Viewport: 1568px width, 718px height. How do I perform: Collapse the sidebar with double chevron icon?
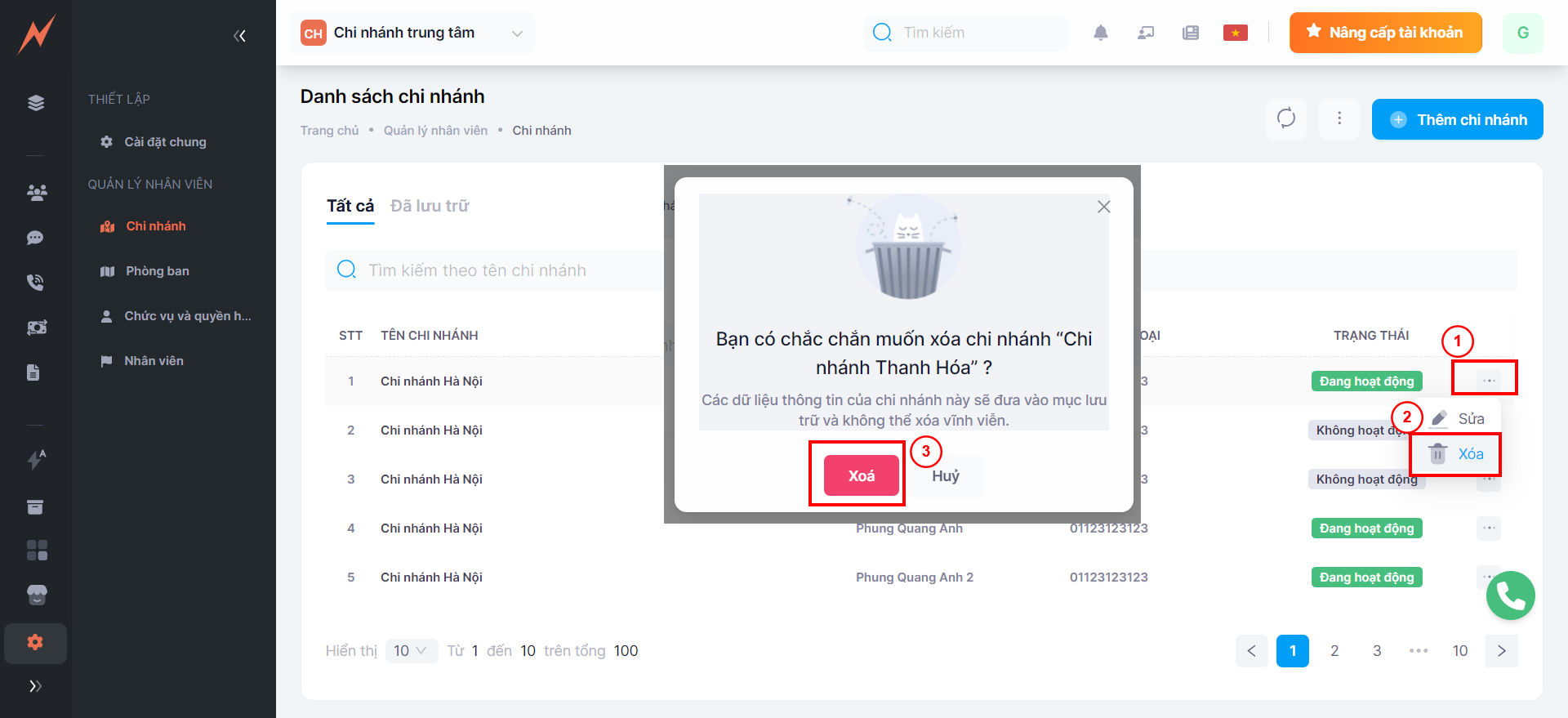click(239, 35)
